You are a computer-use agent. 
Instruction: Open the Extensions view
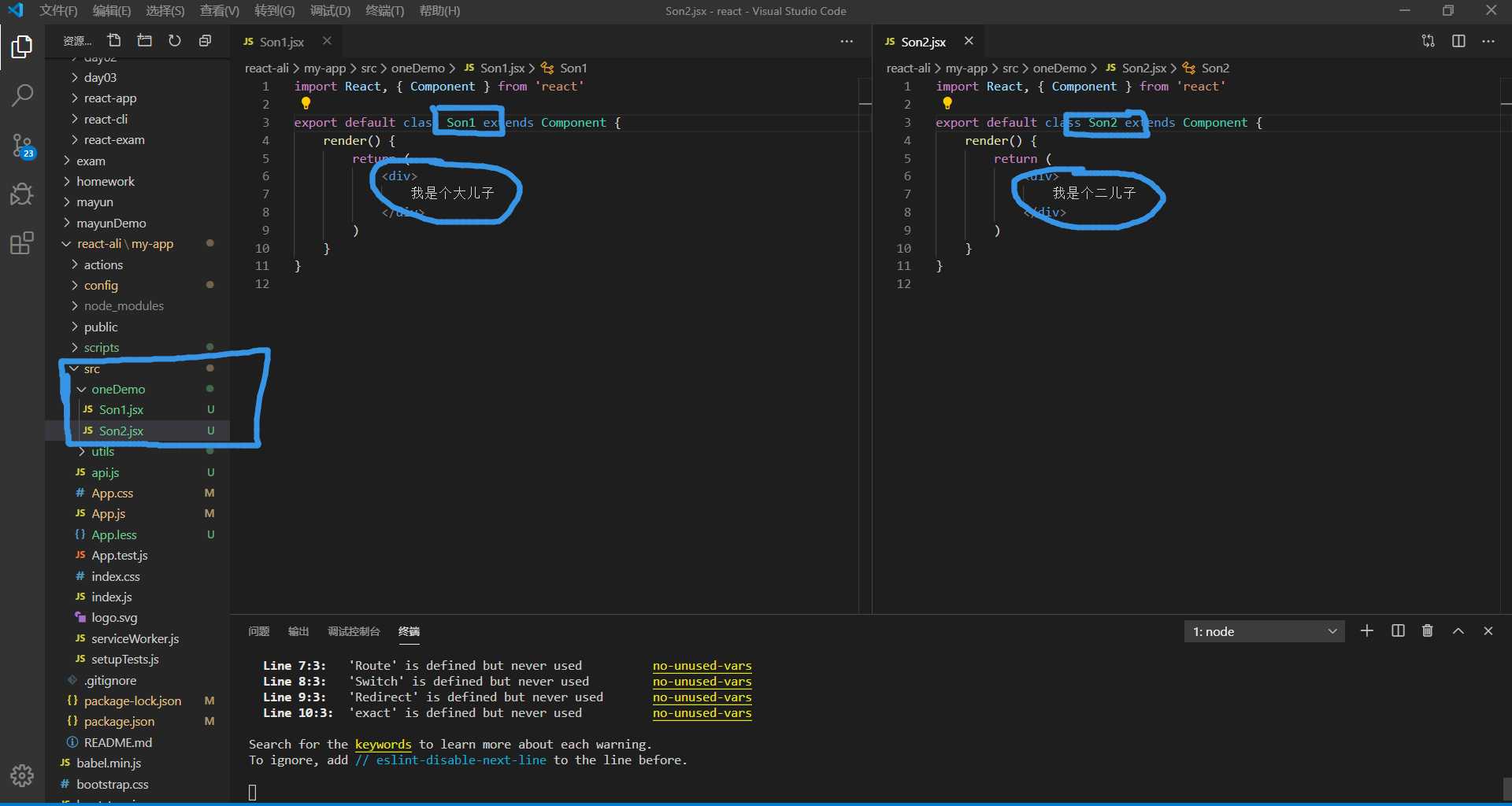pos(22,242)
